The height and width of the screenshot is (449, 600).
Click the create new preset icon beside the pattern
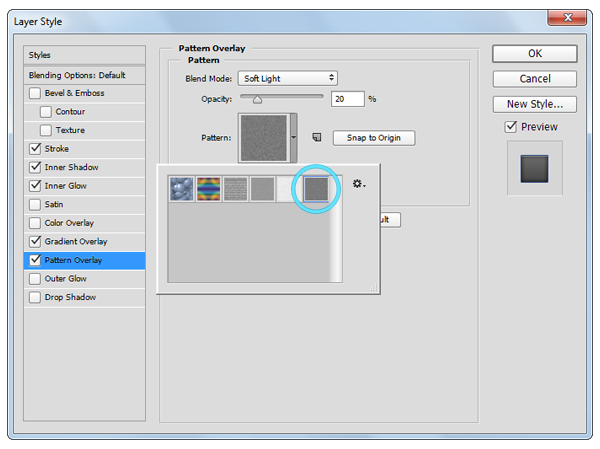[316, 138]
